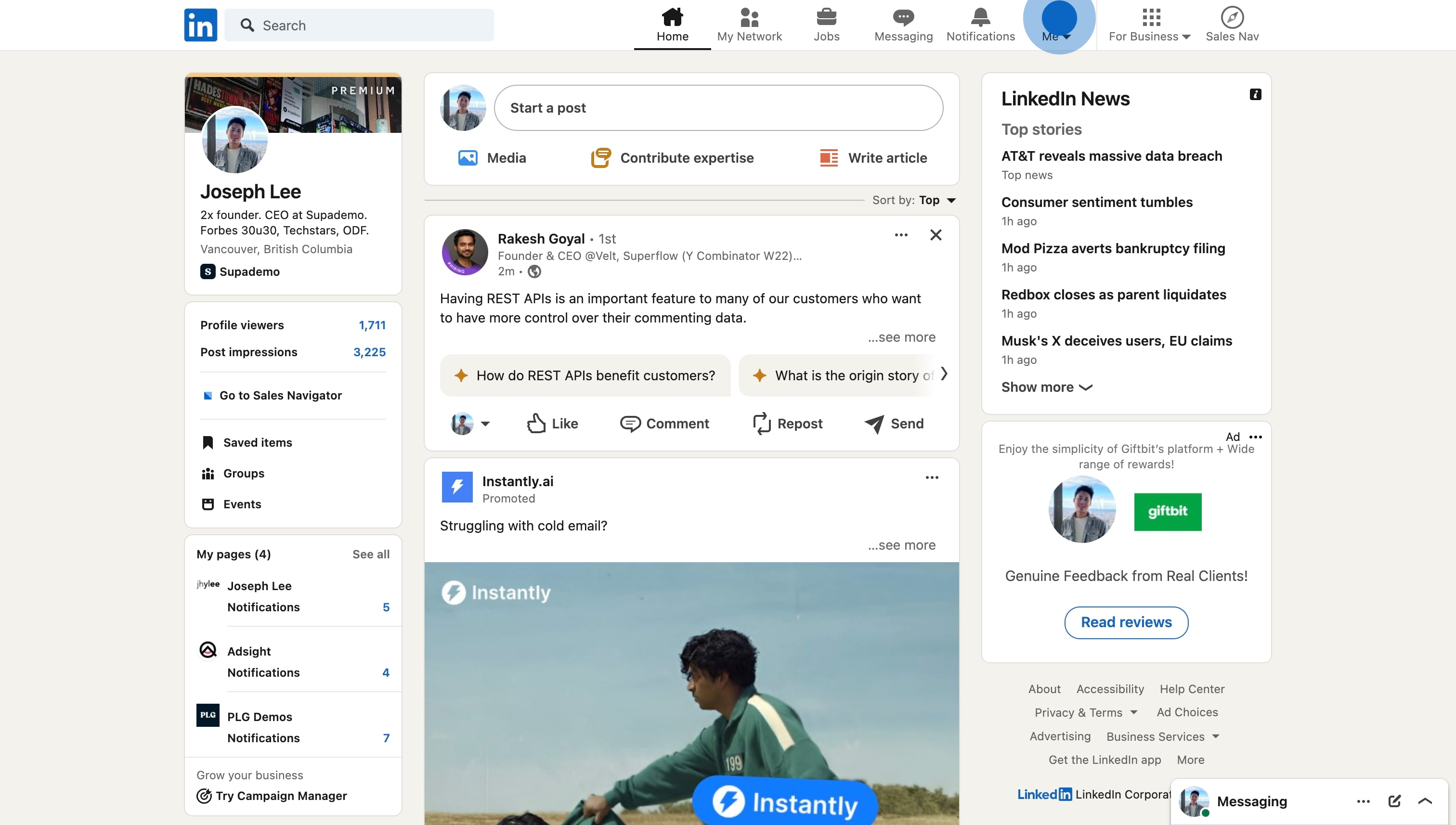Open Groups in sidebar
This screenshot has height=825, width=1456.
coord(233,473)
